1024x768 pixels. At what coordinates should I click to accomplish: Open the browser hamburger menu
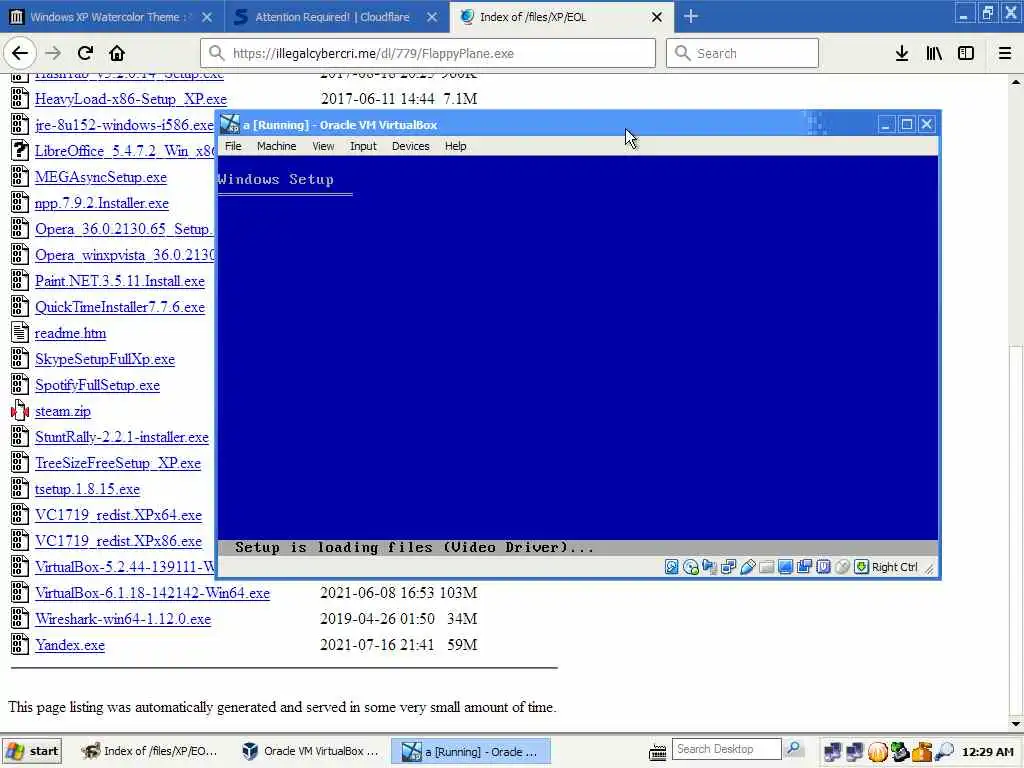[1005, 53]
